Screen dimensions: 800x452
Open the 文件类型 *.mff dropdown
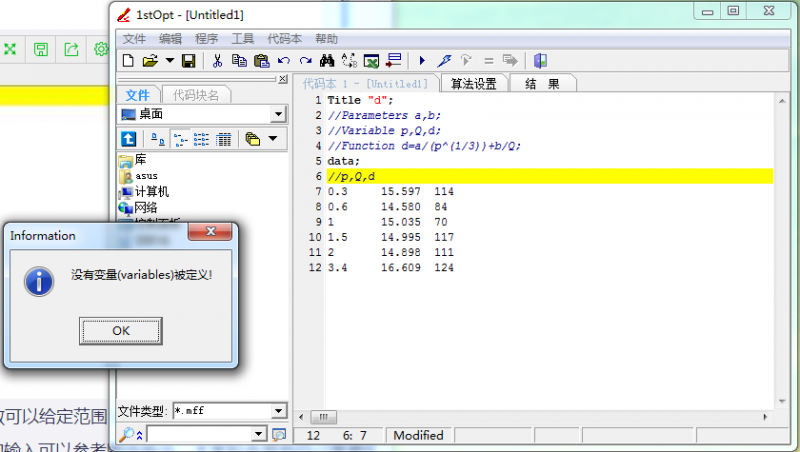click(279, 411)
